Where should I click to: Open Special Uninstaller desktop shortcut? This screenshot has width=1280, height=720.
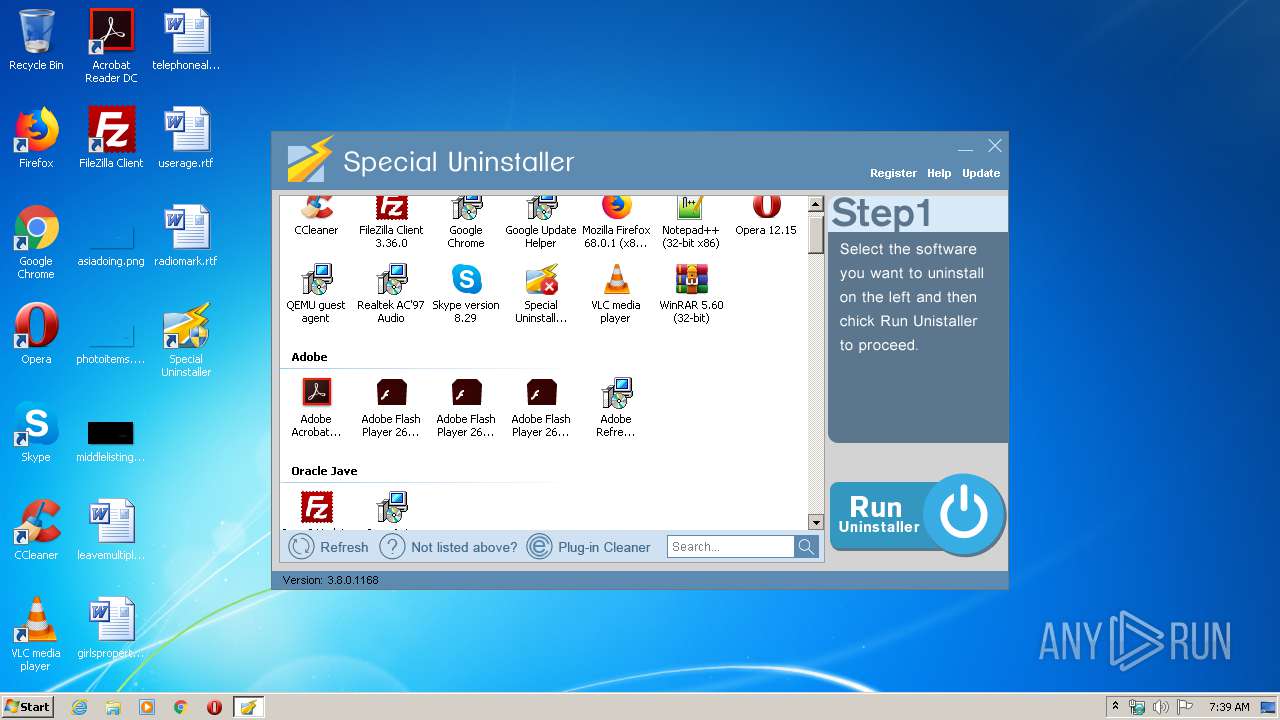coord(186,340)
